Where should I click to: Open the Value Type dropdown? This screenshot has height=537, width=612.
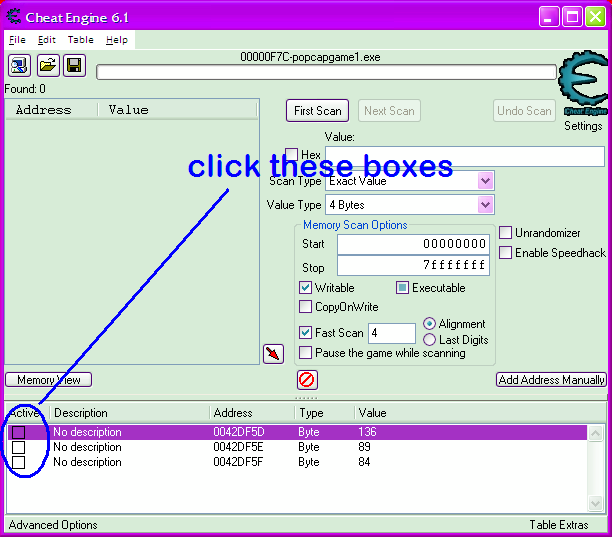485,204
